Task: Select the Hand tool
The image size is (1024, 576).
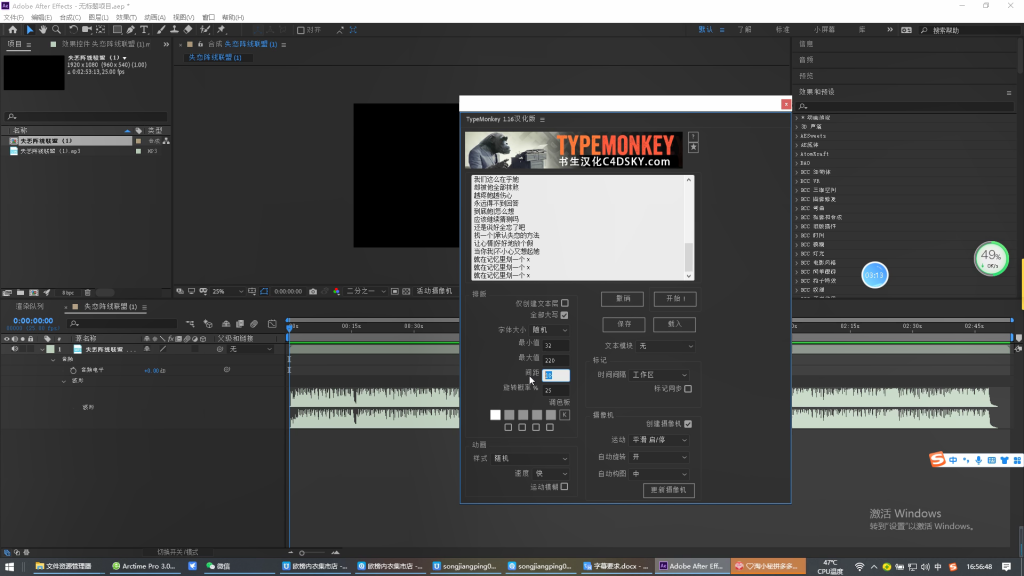Action: tap(42, 29)
